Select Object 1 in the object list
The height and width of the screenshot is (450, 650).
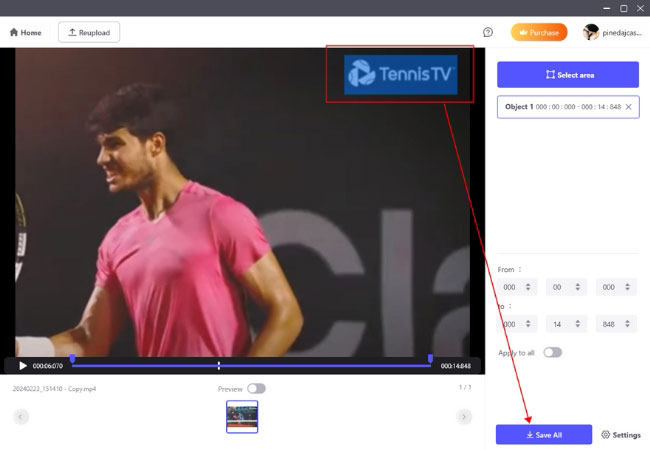pyautogui.click(x=560, y=107)
